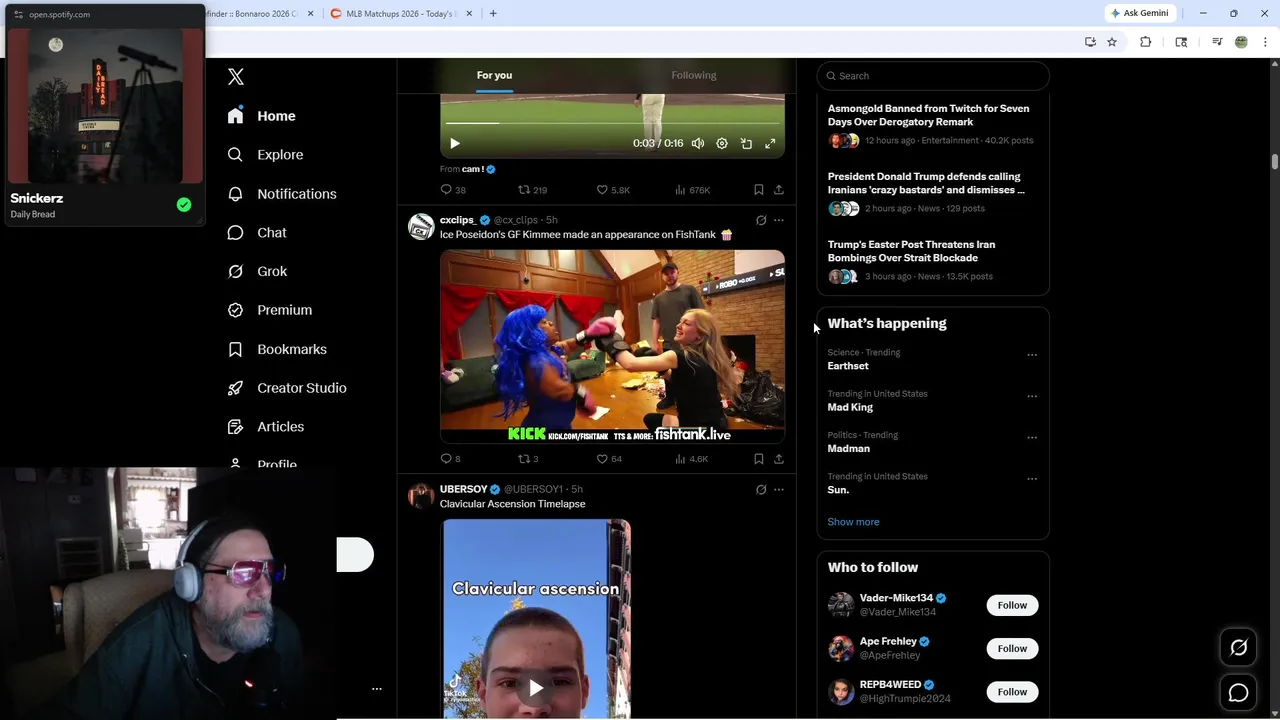This screenshot has height=720, width=1280.
Task: Like the post with 5.8K likes
Action: pyautogui.click(x=613, y=190)
